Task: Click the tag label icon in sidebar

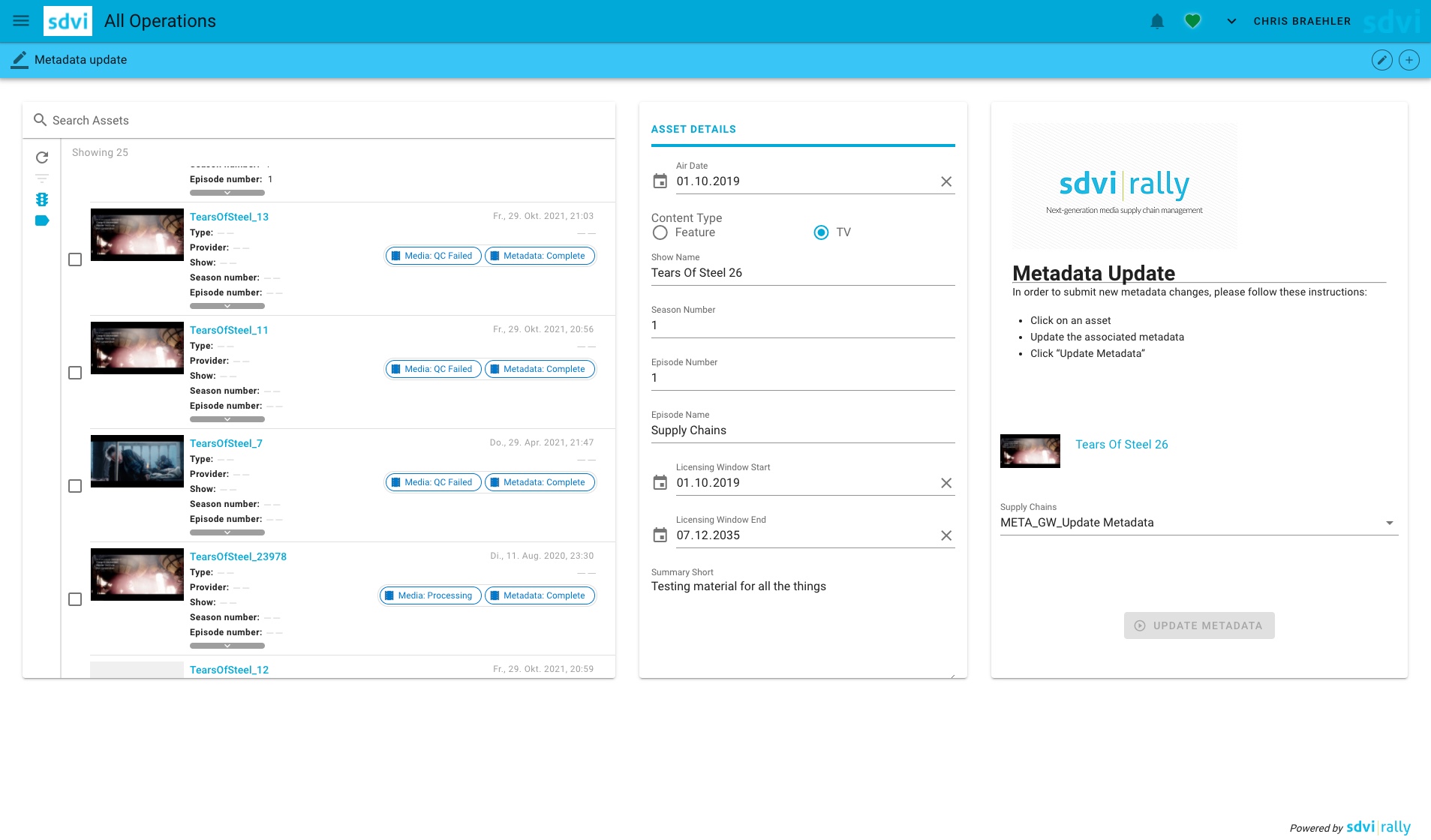Action: 42,220
